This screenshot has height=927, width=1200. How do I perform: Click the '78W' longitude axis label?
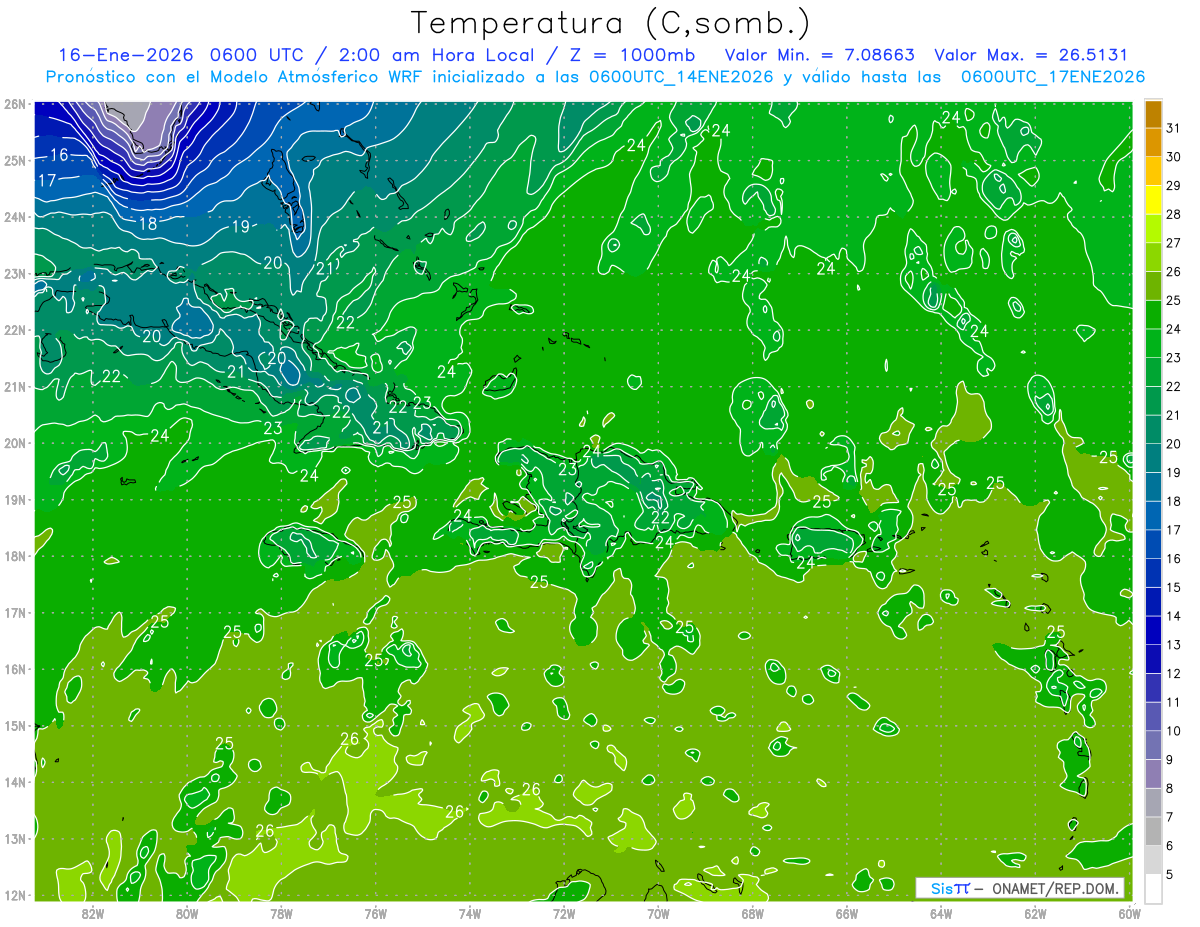point(281,913)
